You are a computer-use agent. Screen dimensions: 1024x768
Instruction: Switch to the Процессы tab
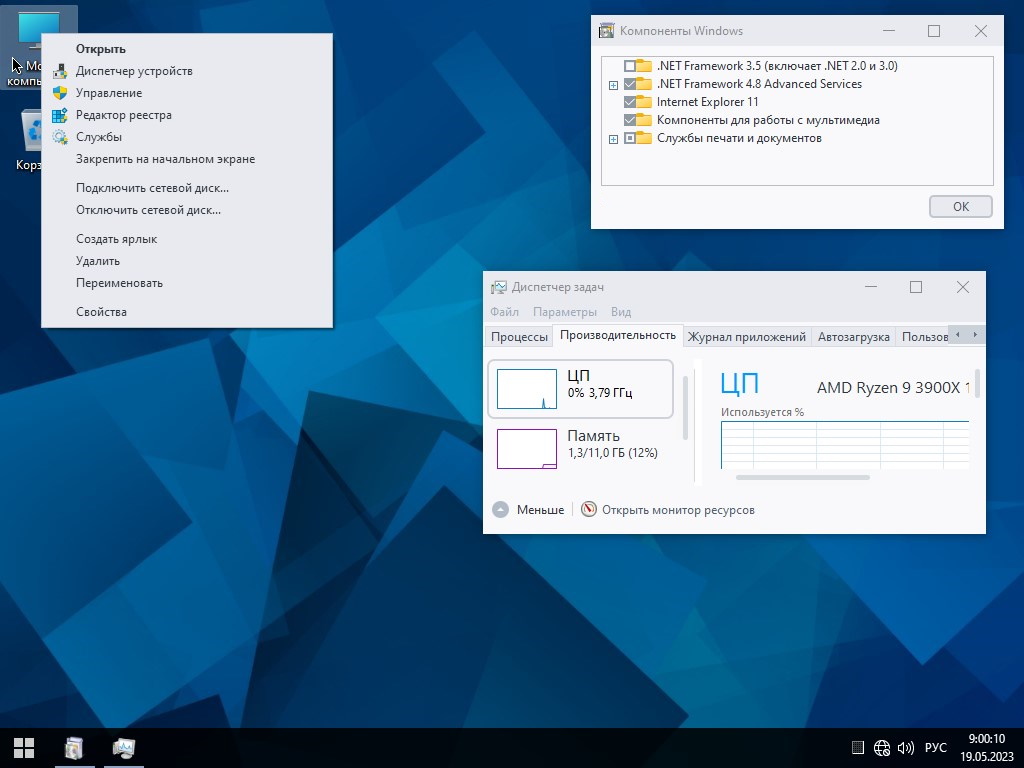519,337
